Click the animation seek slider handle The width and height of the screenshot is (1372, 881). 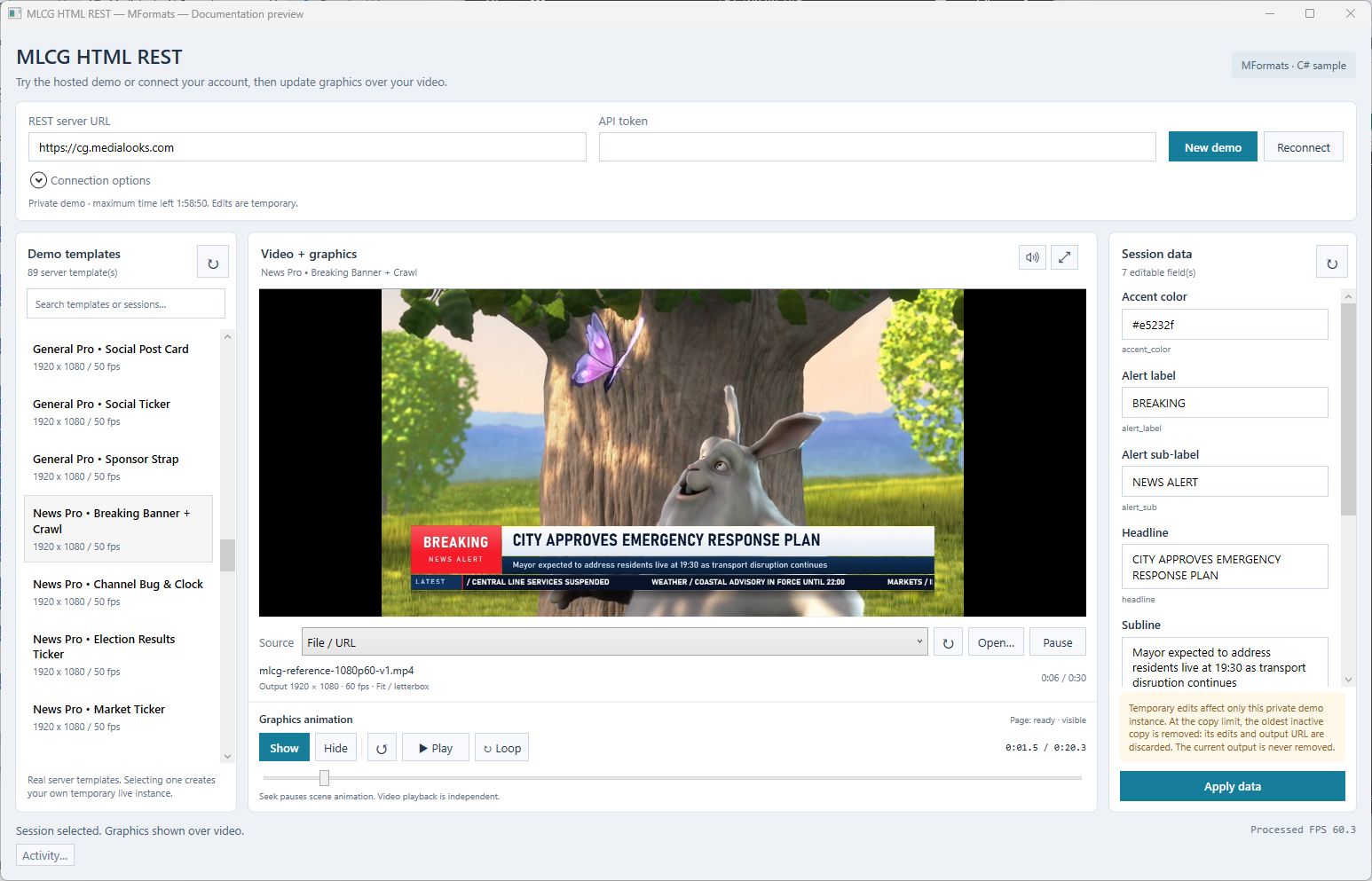pyautogui.click(x=324, y=778)
